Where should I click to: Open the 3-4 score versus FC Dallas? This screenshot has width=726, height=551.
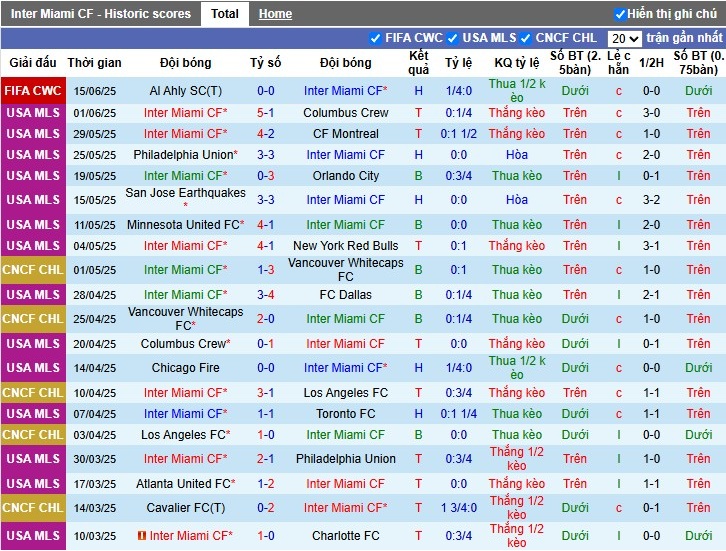[x=266, y=295]
